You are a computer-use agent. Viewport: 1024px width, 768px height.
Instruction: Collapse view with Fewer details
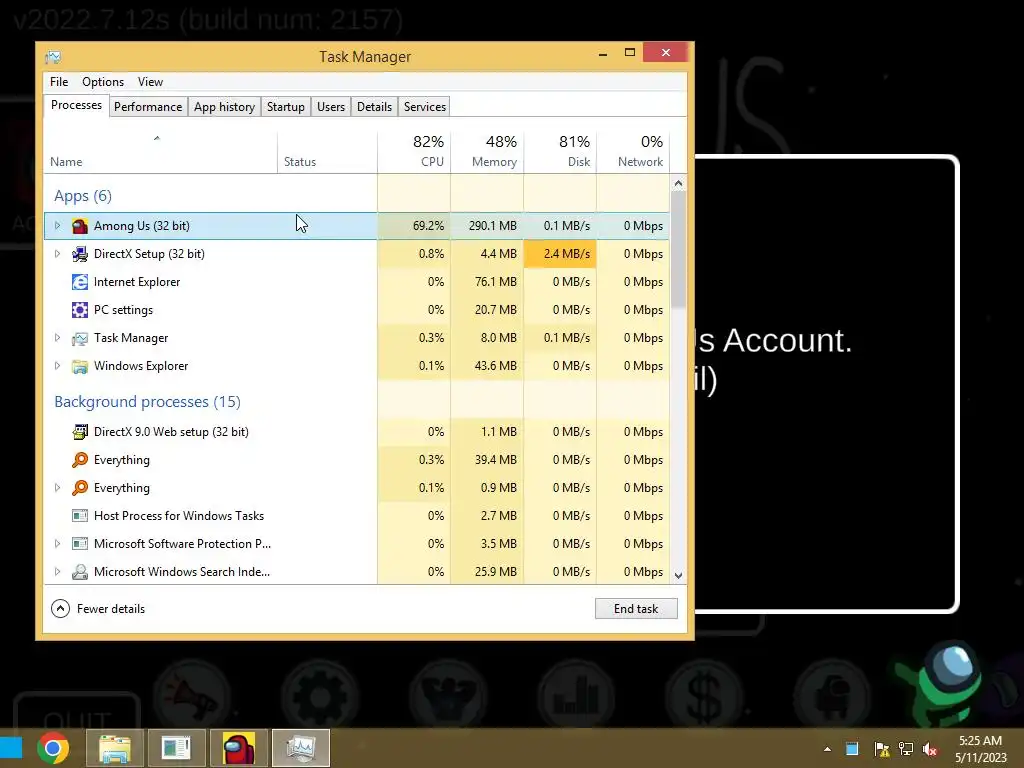click(98, 609)
